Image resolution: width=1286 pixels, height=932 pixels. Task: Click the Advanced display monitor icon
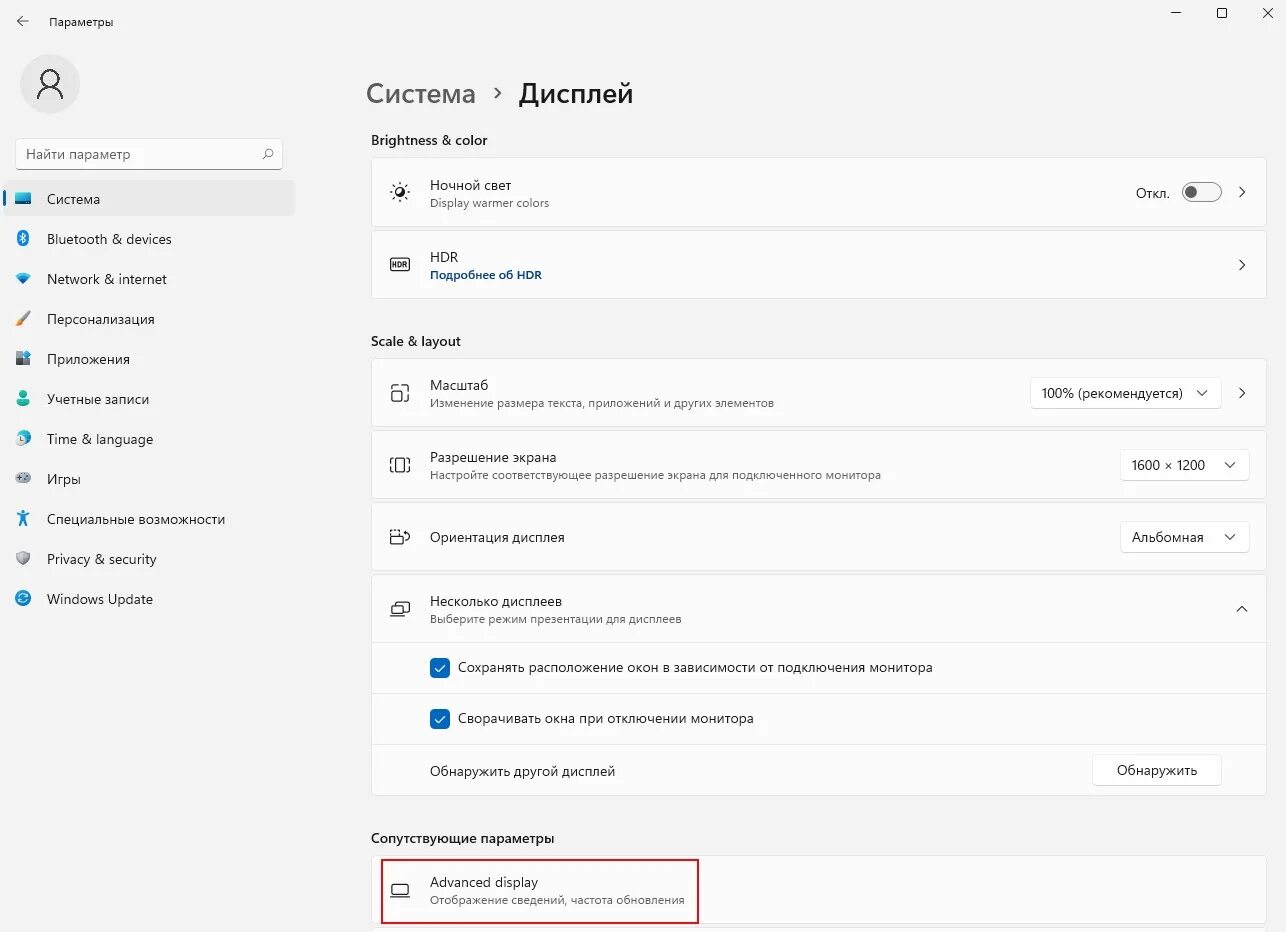click(x=401, y=889)
